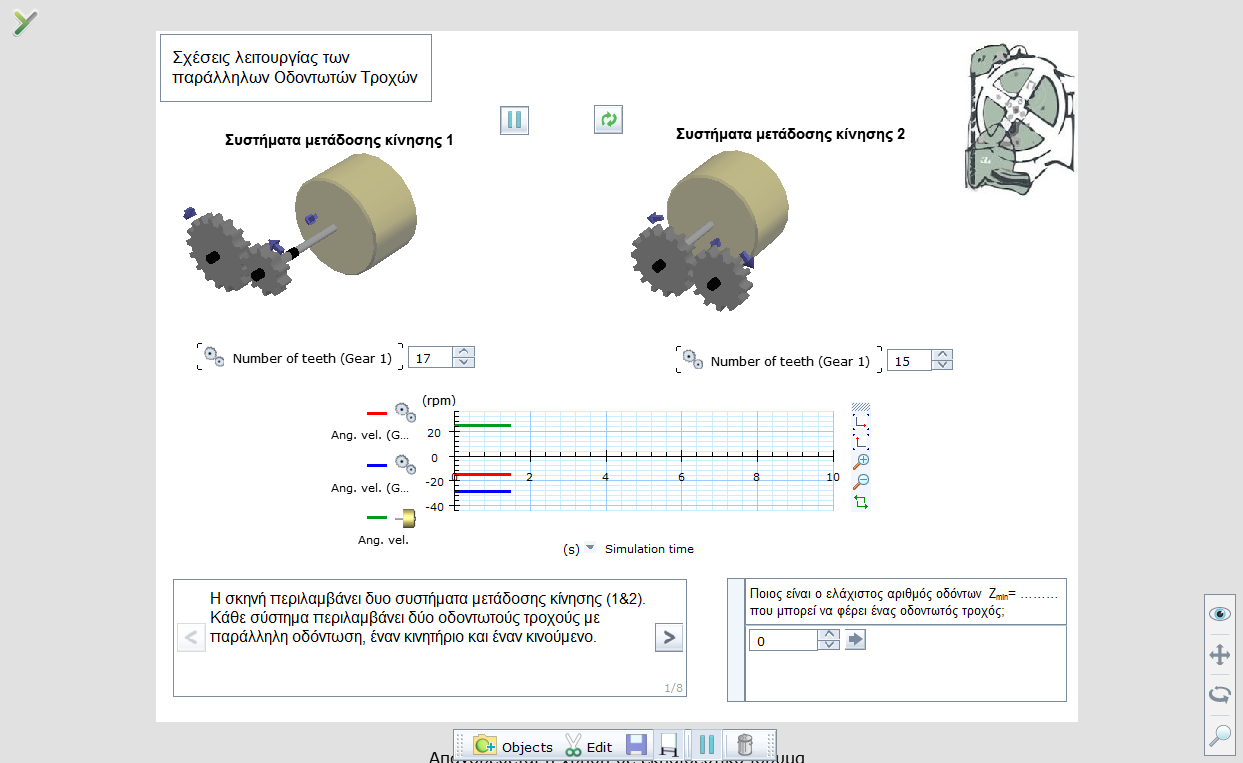The width and height of the screenshot is (1243, 763).
Task: Click the blue line color swatch in legend
Action: click(377, 465)
